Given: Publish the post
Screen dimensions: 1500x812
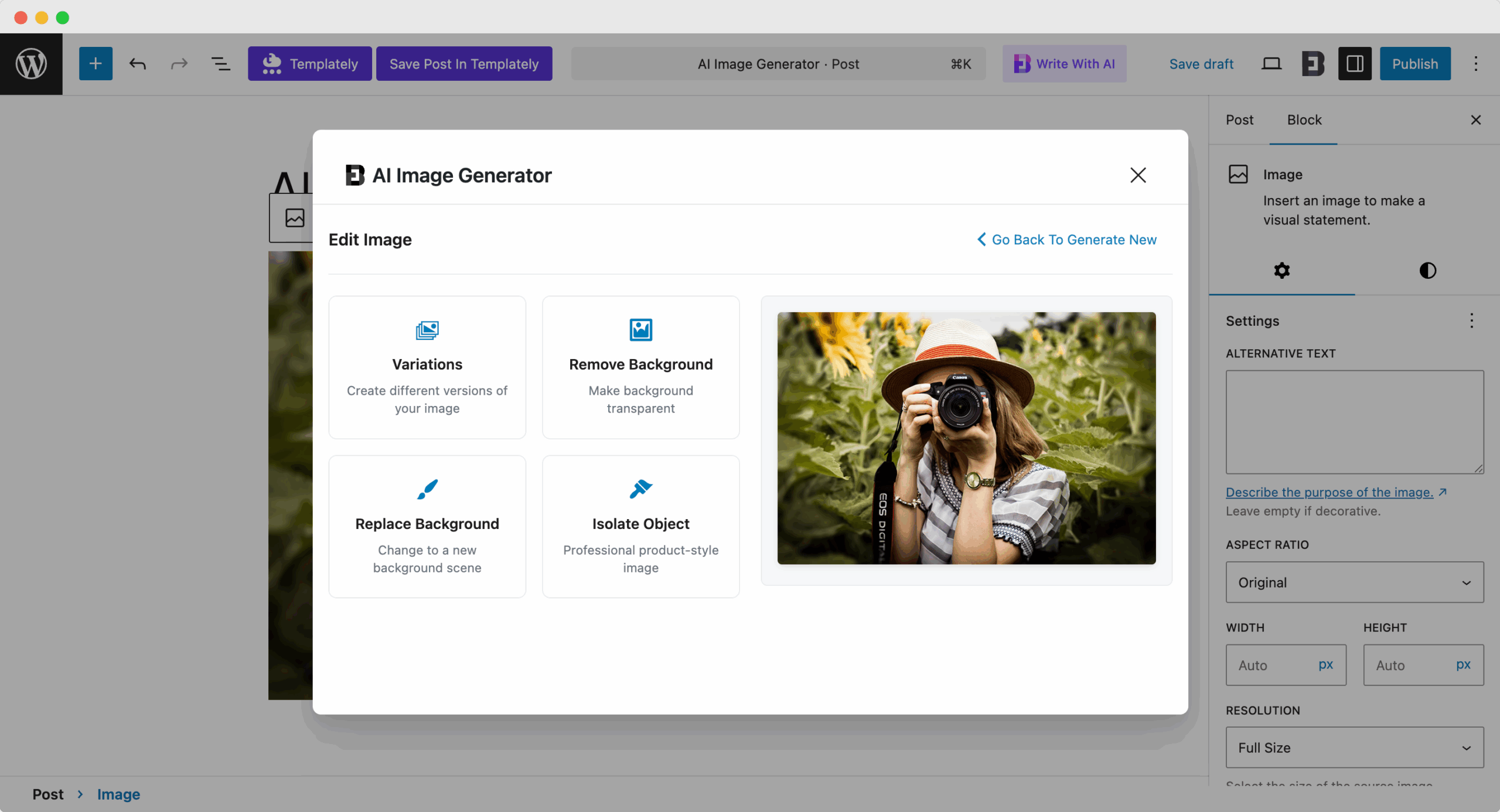Looking at the screenshot, I should (1414, 63).
